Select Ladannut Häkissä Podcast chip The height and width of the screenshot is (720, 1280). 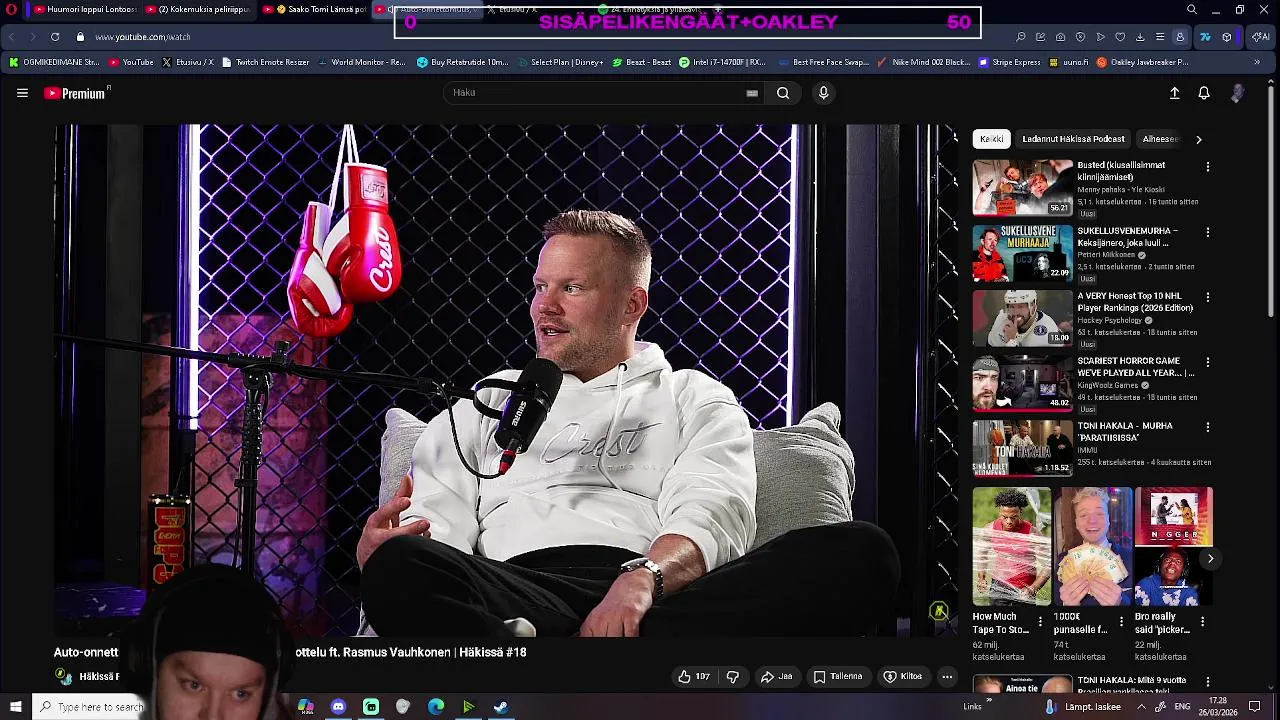(1073, 139)
